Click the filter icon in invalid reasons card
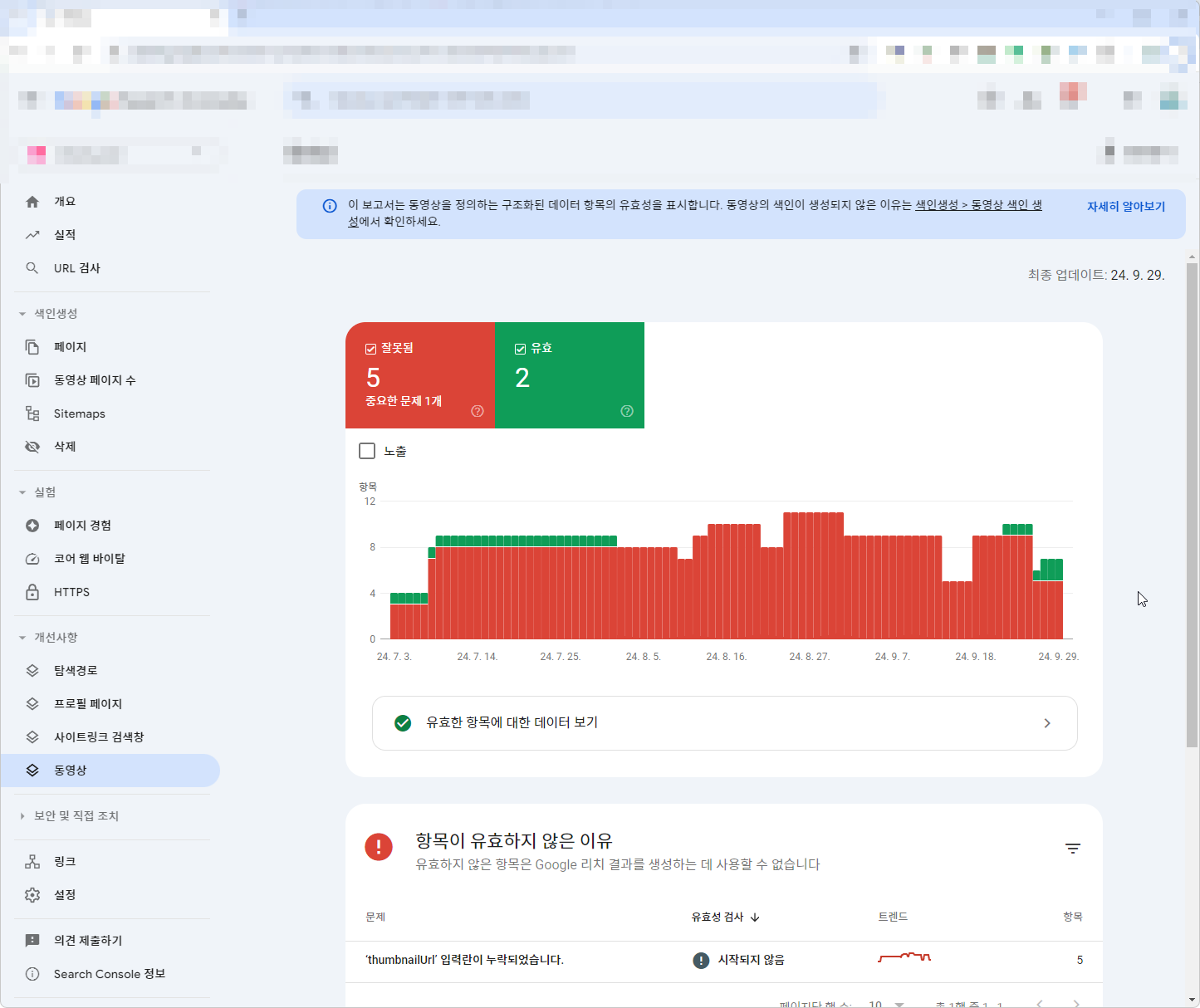This screenshot has width=1200, height=1008. pos(1072,849)
